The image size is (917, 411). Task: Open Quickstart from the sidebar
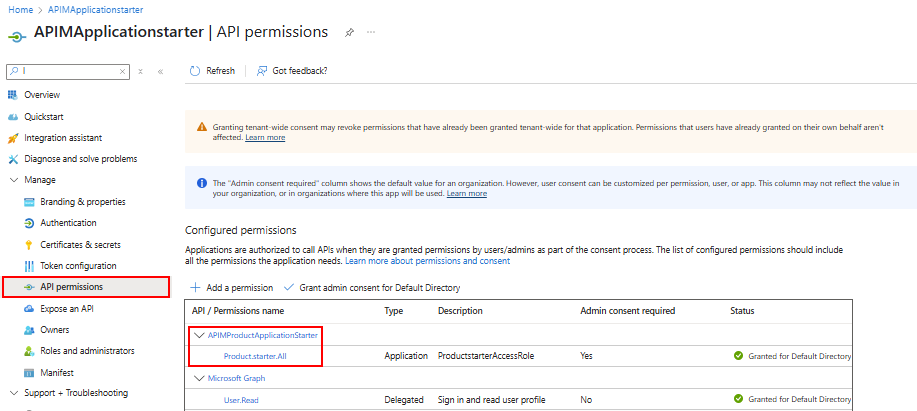45,116
